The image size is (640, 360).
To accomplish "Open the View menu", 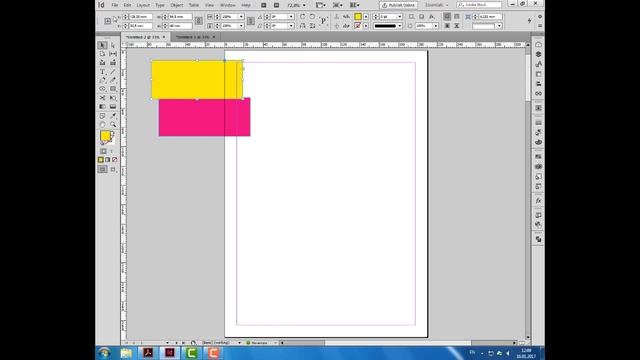I will click(209, 5).
